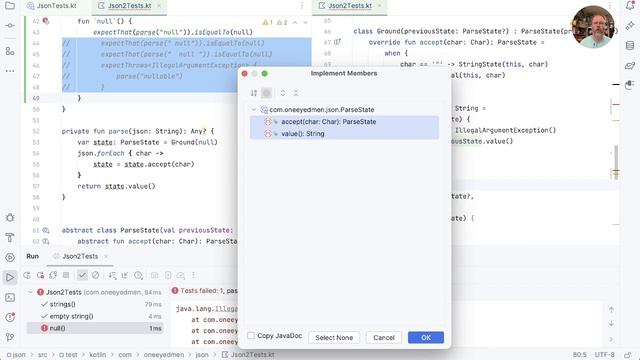Close the left Json2Tests.kt tab
Image resolution: width=640 pixels, height=360 pixels.
159,6
